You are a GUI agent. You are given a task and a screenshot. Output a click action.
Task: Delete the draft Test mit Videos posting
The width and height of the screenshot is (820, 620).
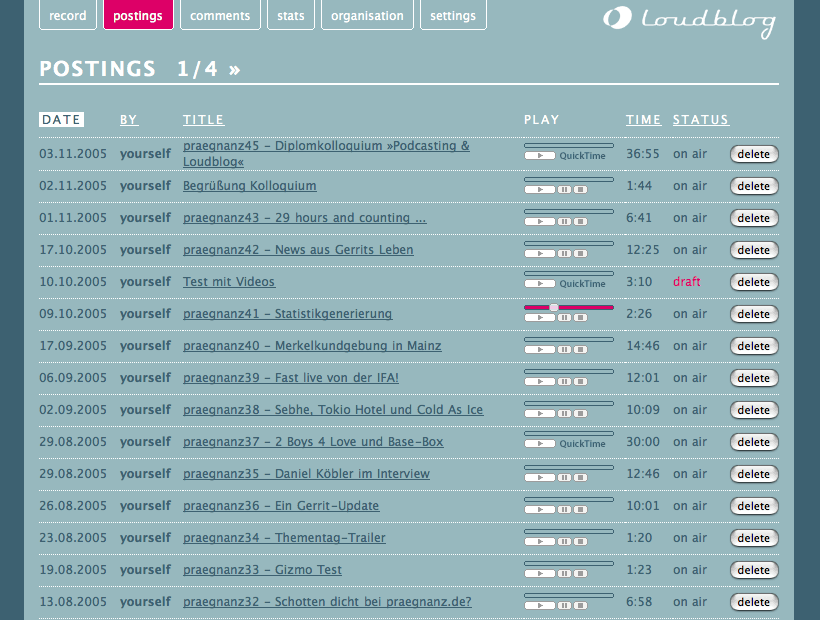pyautogui.click(x=754, y=282)
